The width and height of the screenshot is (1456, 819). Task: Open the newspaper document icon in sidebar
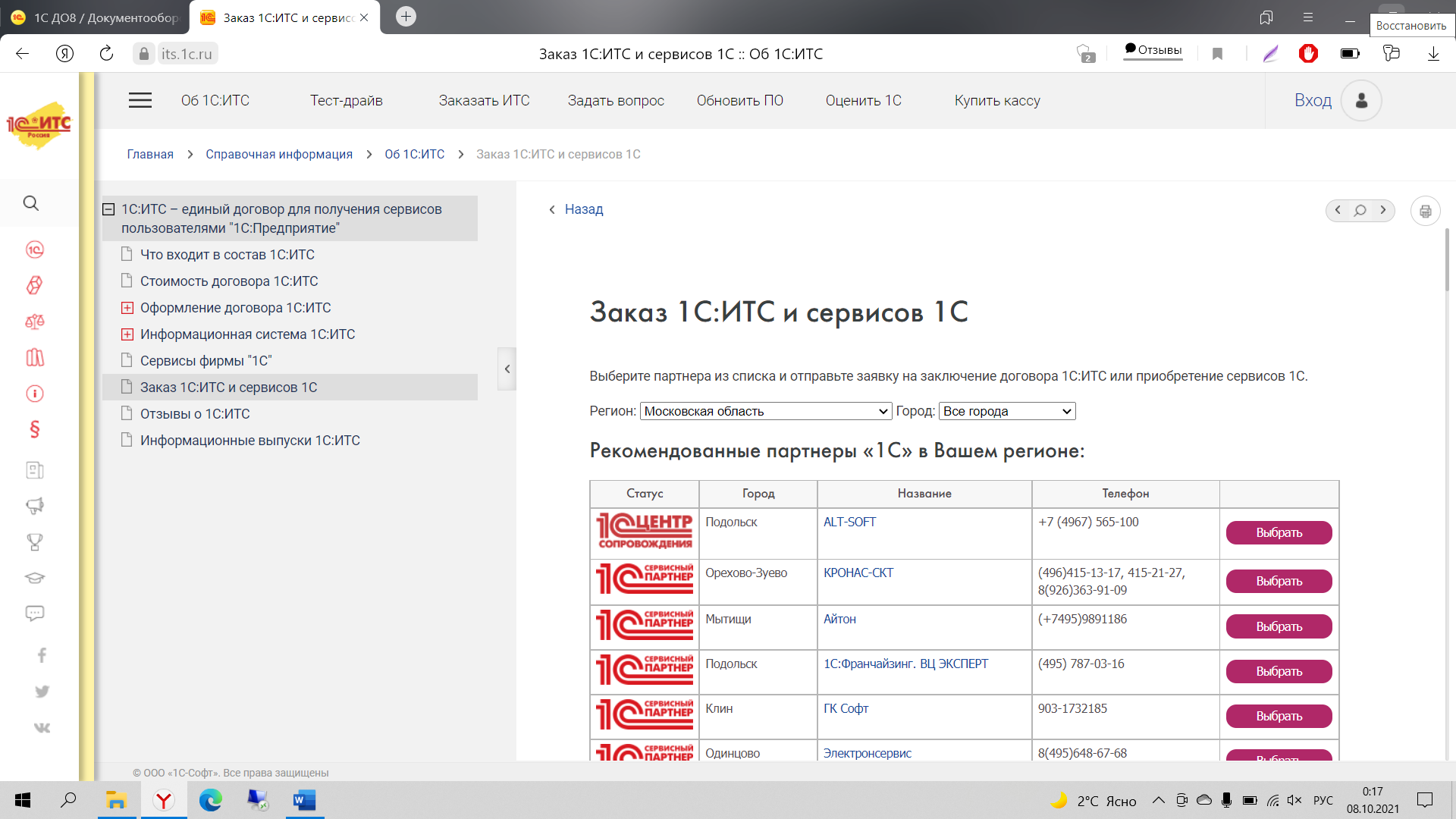click(x=35, y=470)
